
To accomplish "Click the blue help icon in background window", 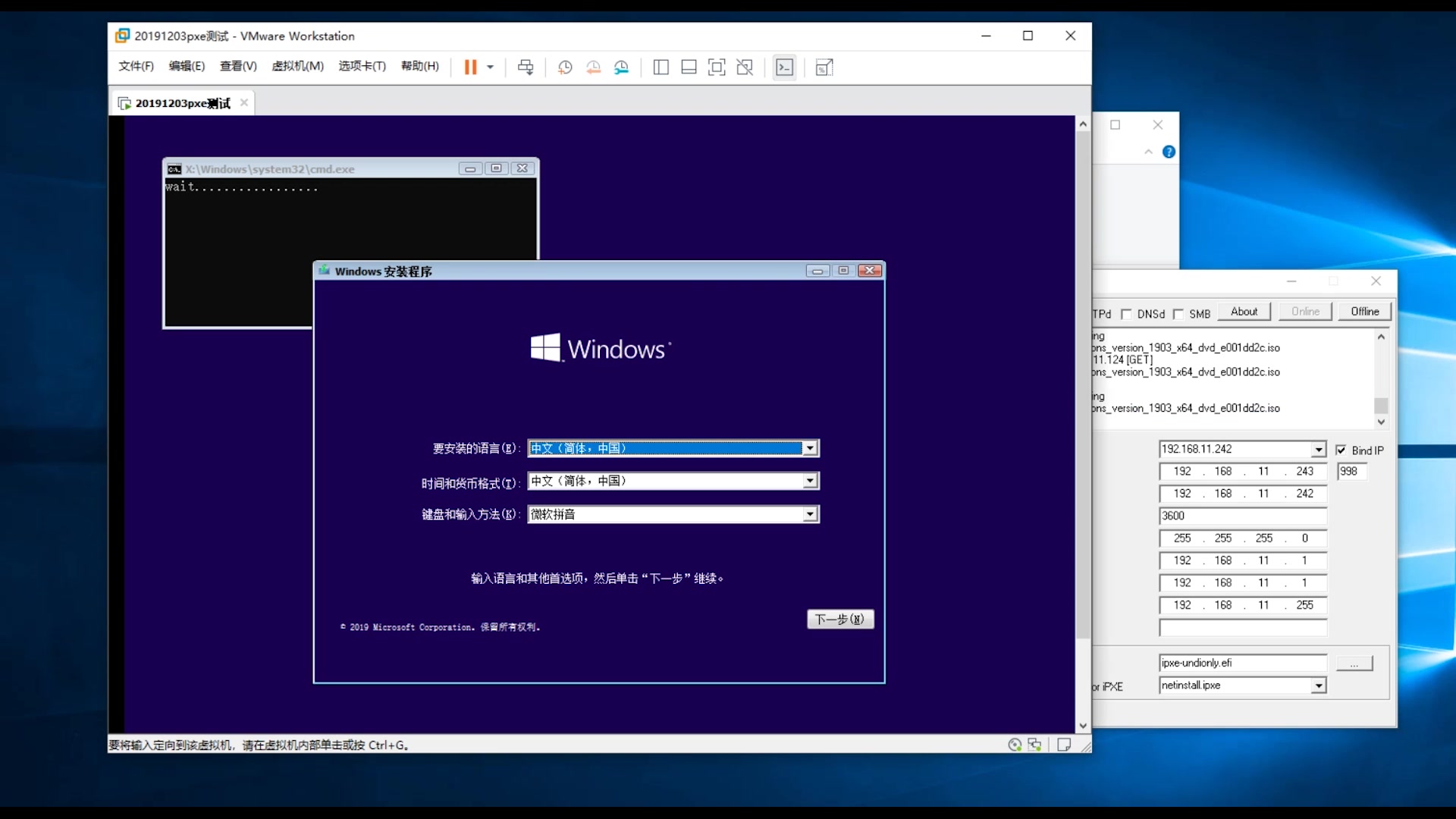I will (1169, 152).
